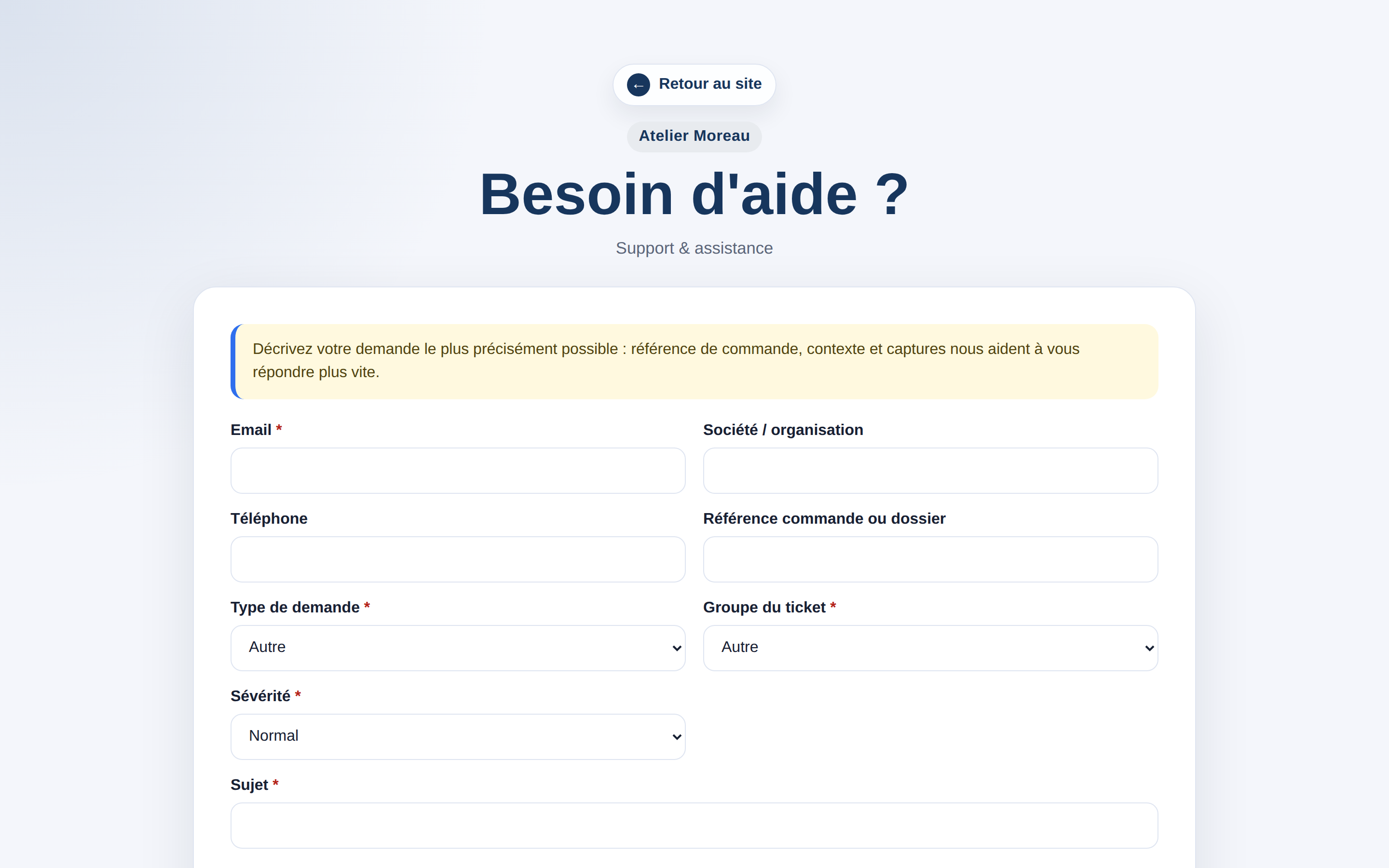Open the Sévérité dropdown set to Normal
The image size is (1389, 868).
[457, 736]
